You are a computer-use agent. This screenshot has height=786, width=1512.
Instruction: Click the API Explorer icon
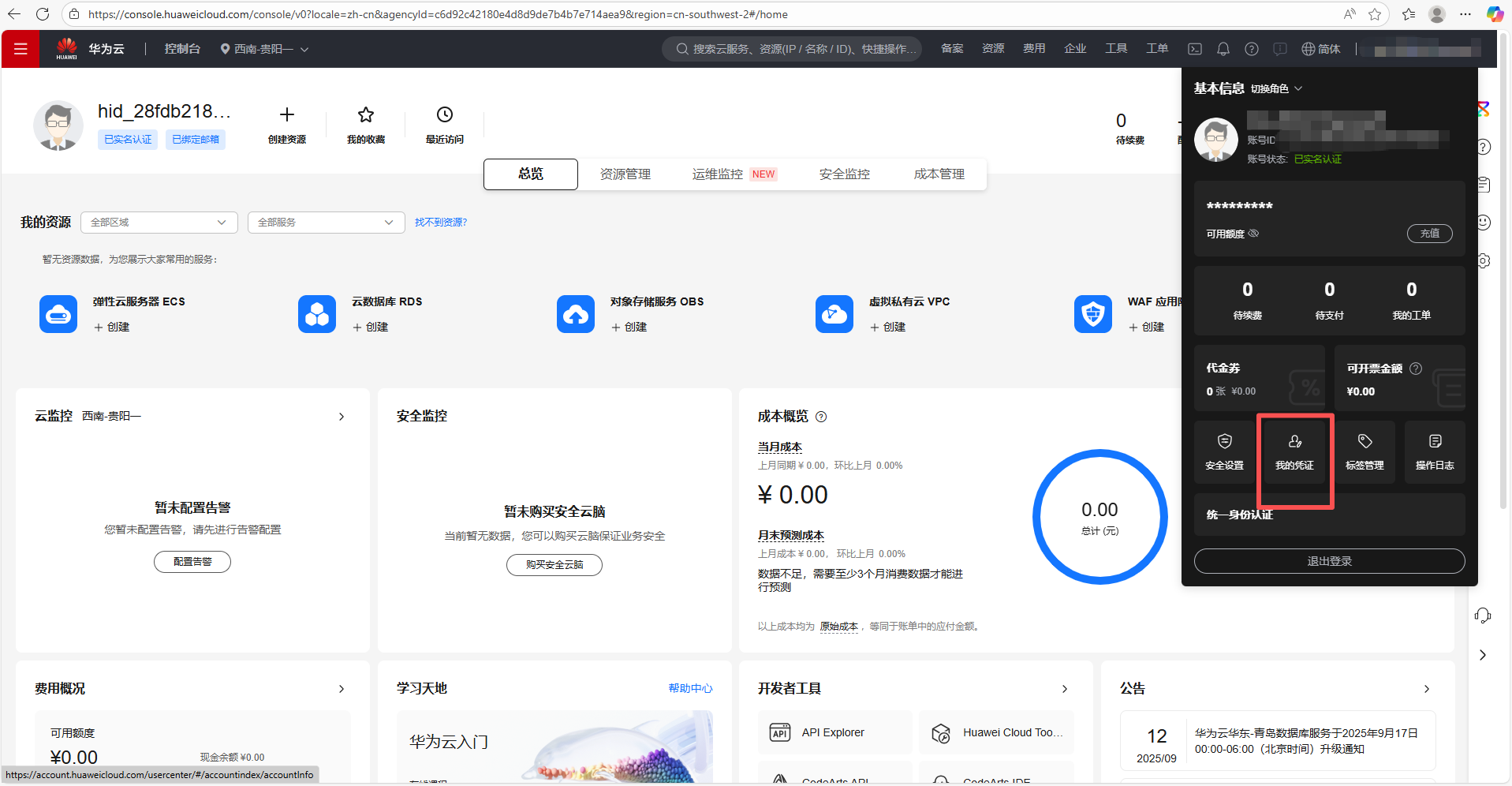[780, 732]
